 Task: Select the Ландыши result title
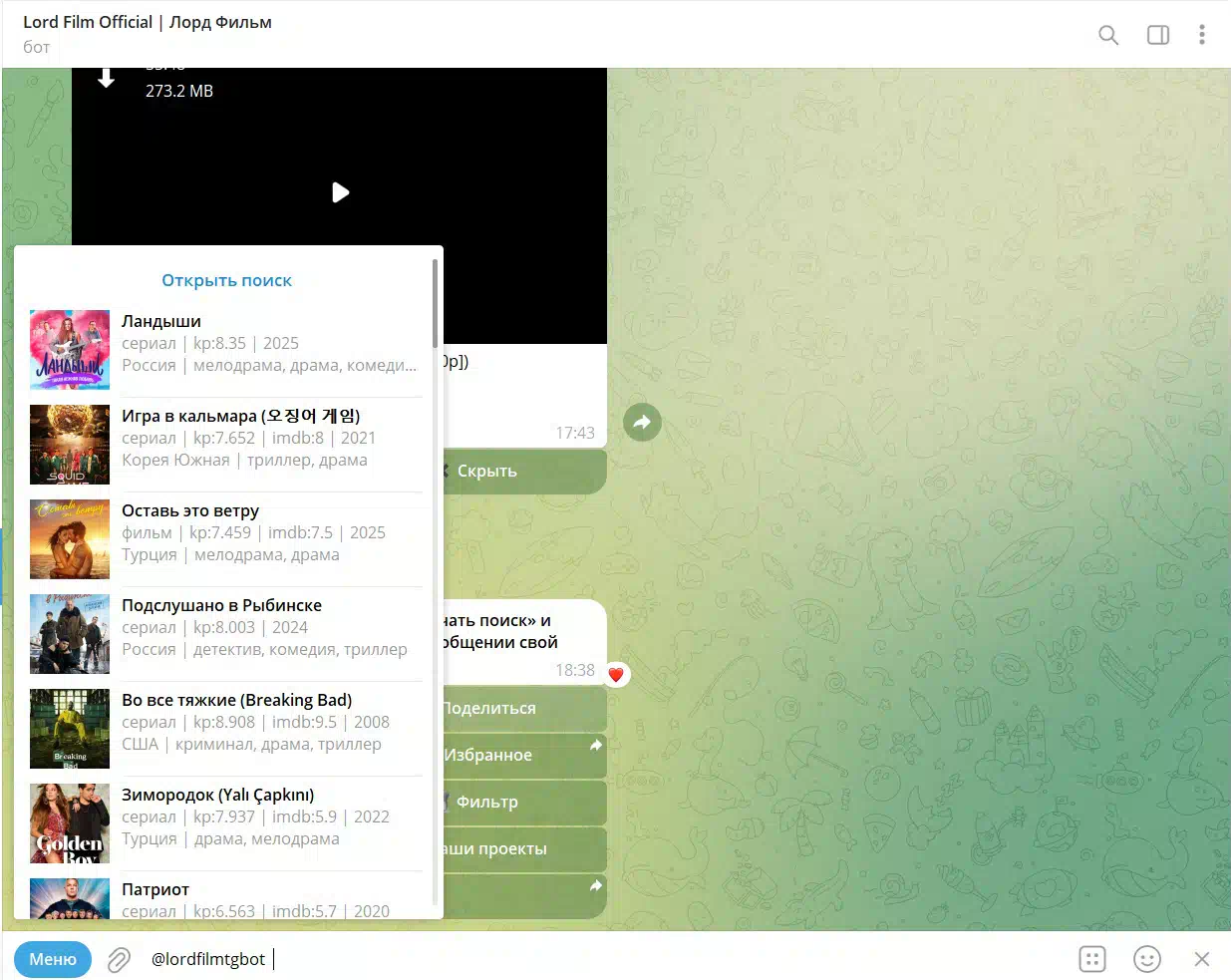[161, 321]
